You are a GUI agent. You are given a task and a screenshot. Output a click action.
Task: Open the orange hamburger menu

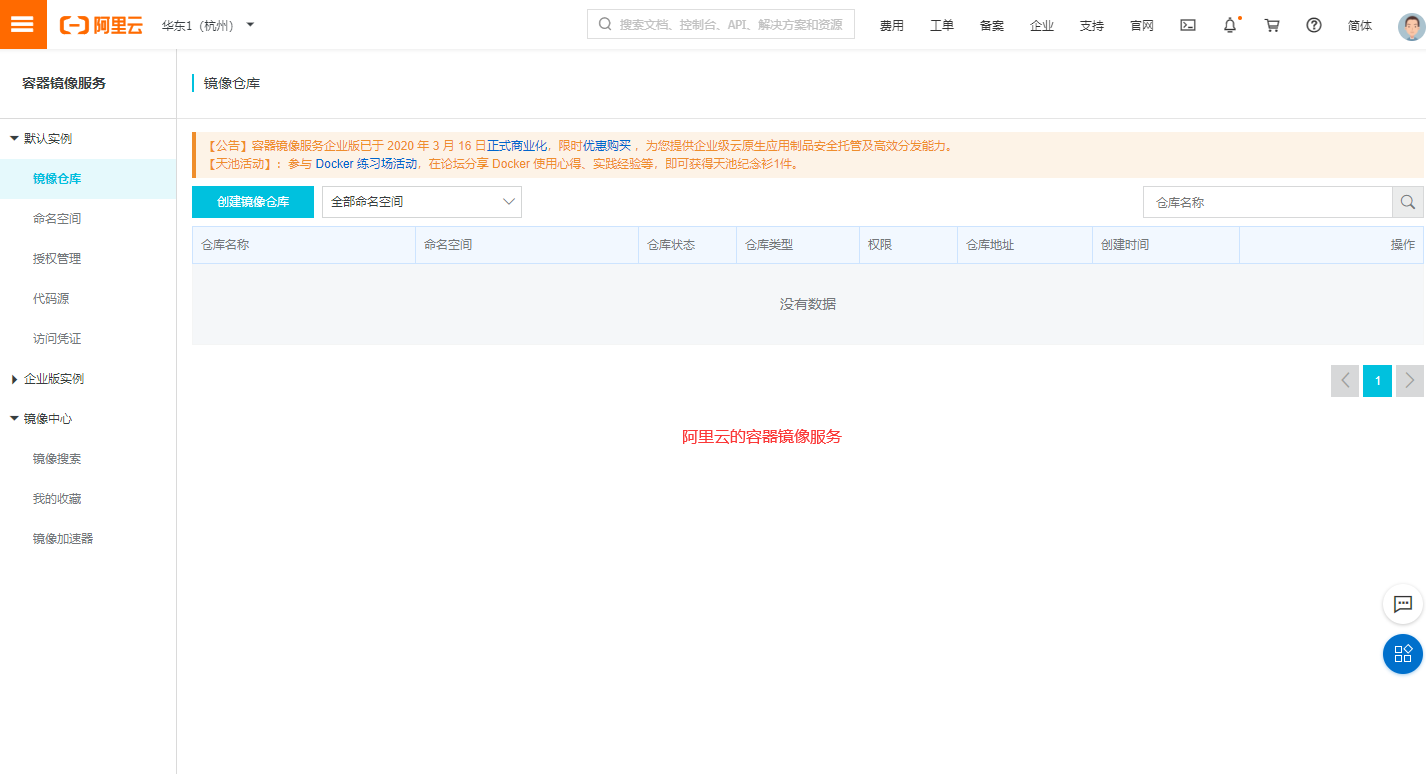(23, 24)
